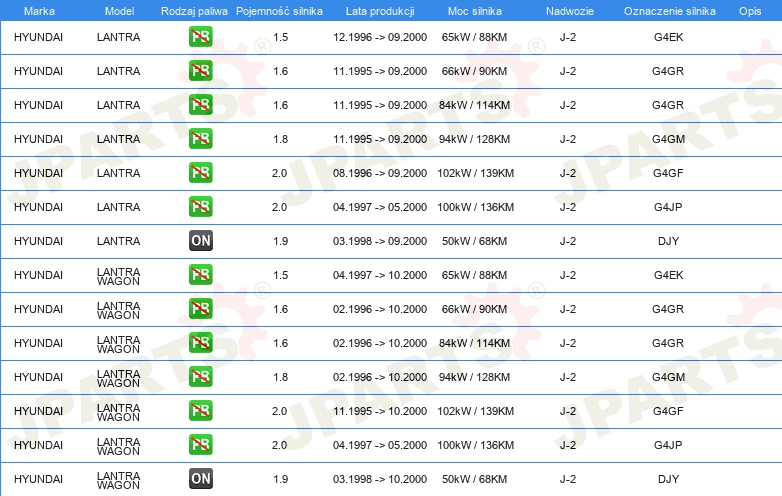This screenshot has height=496, width=782.
Task: Click the Rodzaj paliwa column header
Action: pos(194,11)
